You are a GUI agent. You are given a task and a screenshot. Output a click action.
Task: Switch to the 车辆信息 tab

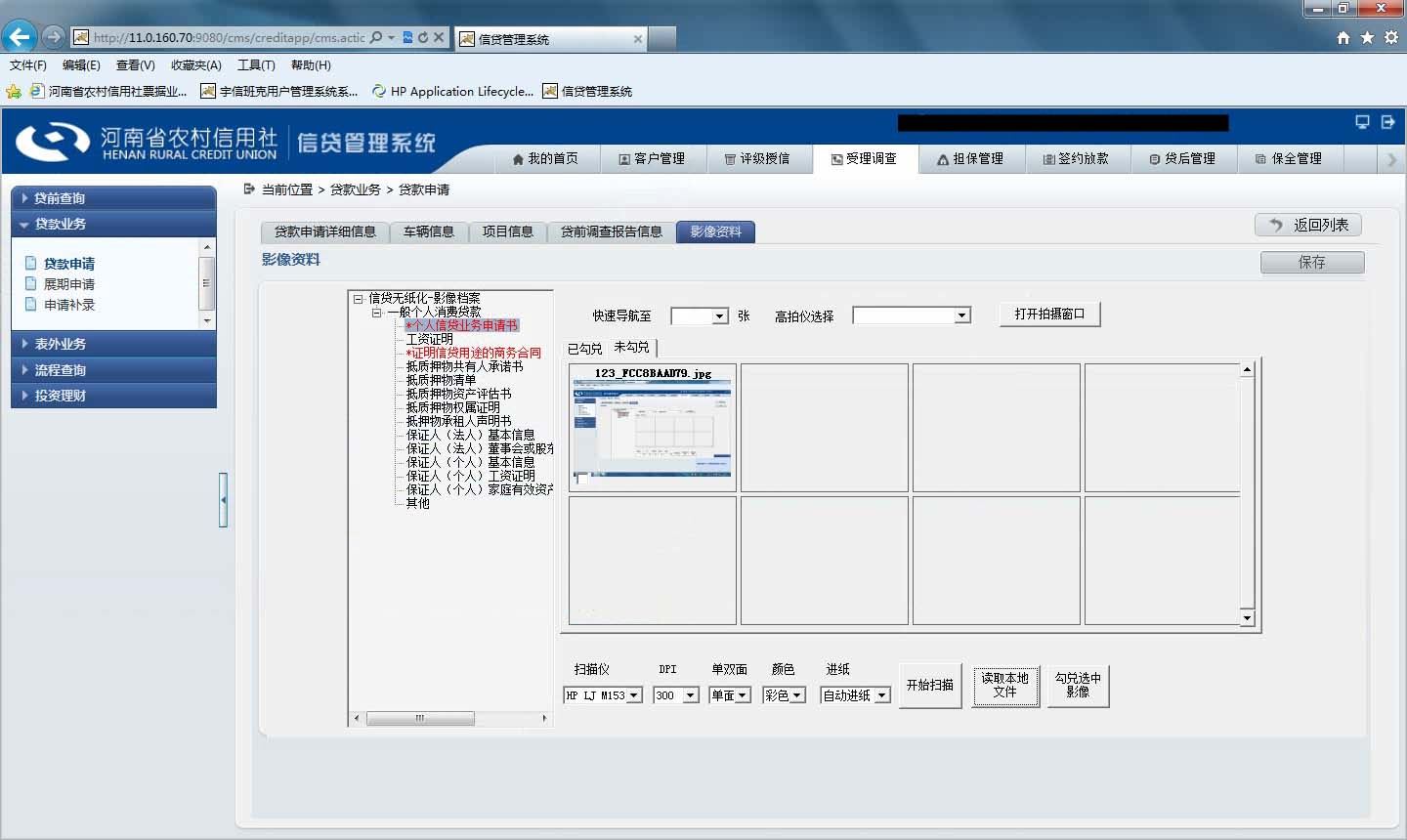pyautogui.click(x=429, y=232)
